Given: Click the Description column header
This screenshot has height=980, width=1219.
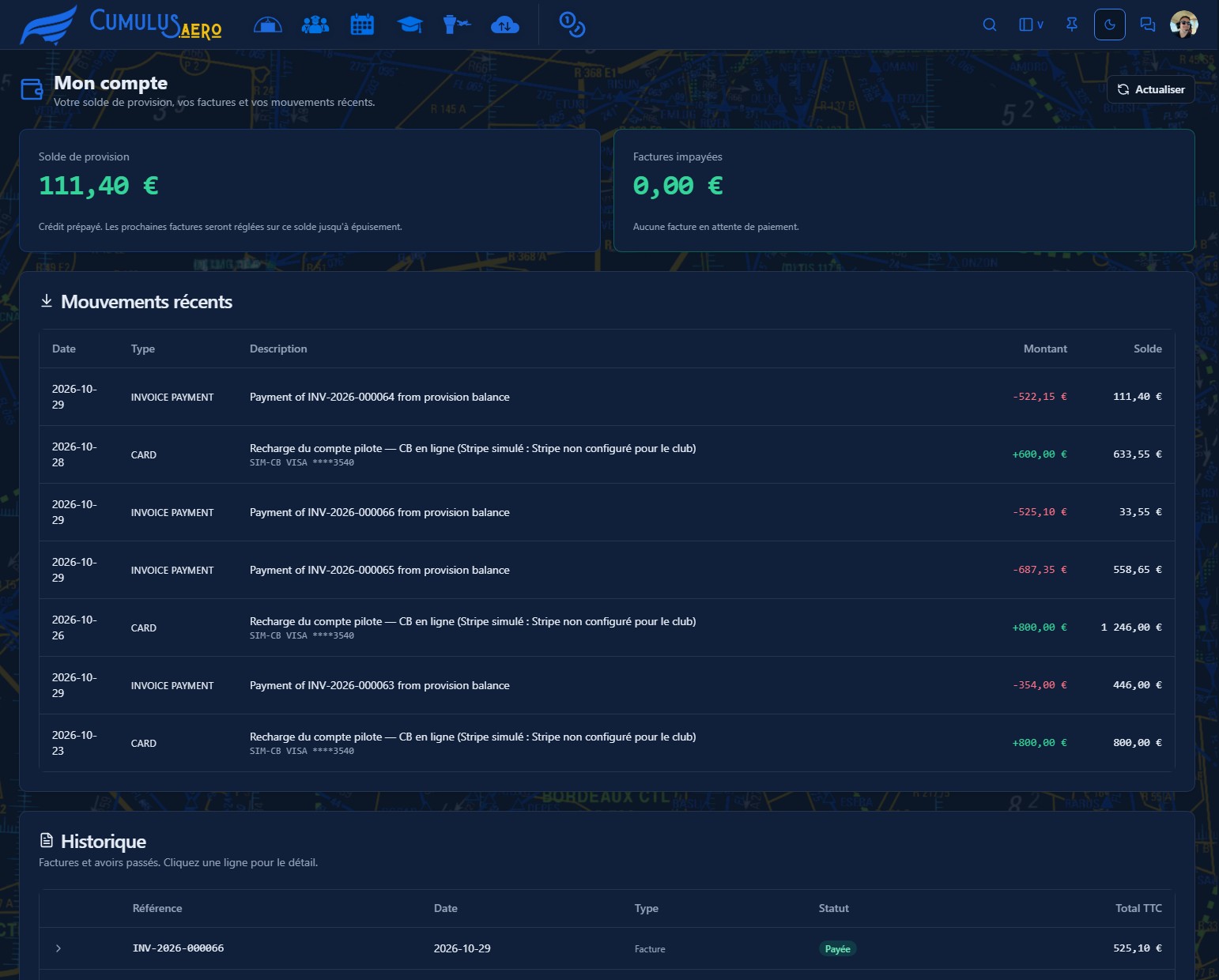Looking at the screenshot, I should tap(278, 349).
